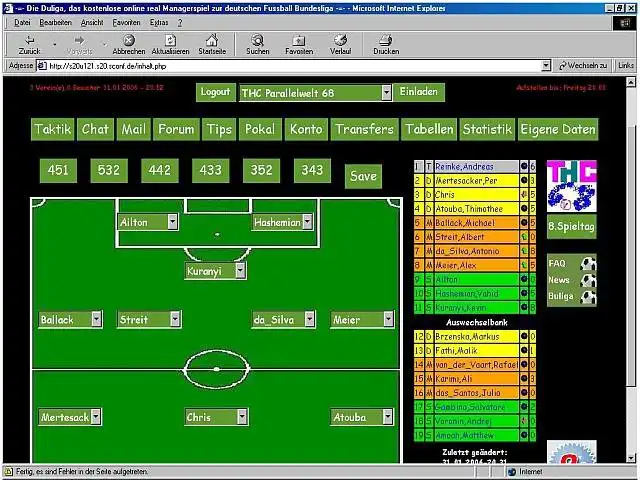Click the Internet zone icon in status bar
The height and width of the screenshot is (480, 640).
click(511, 472)
